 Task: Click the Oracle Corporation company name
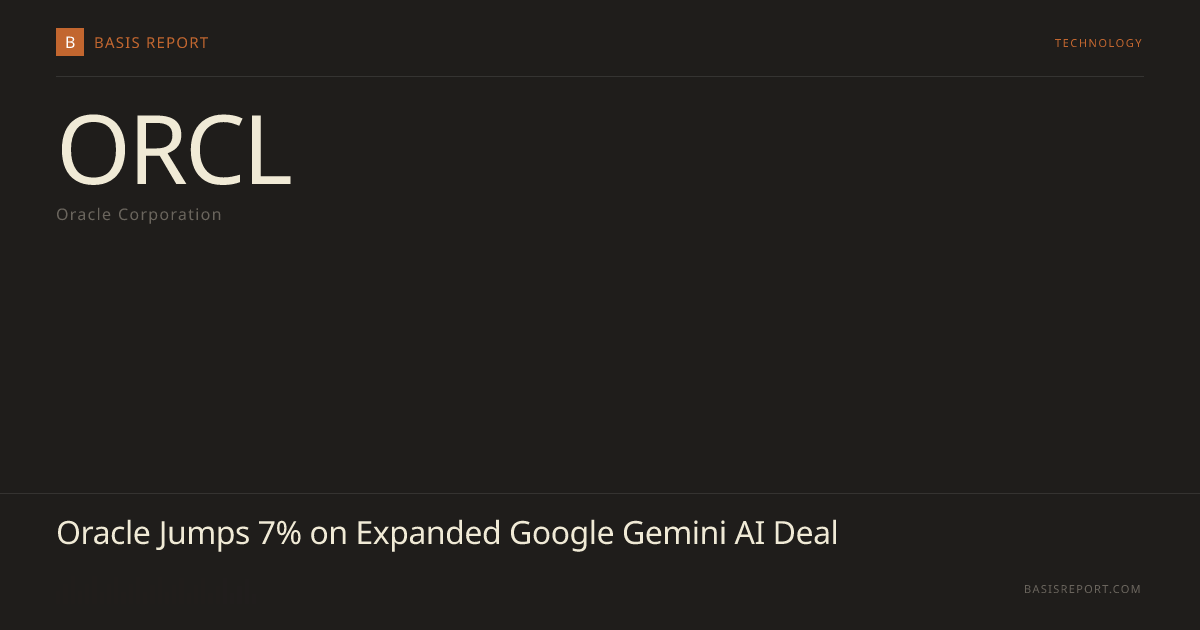pyautogui.click(x=139, y=214)
